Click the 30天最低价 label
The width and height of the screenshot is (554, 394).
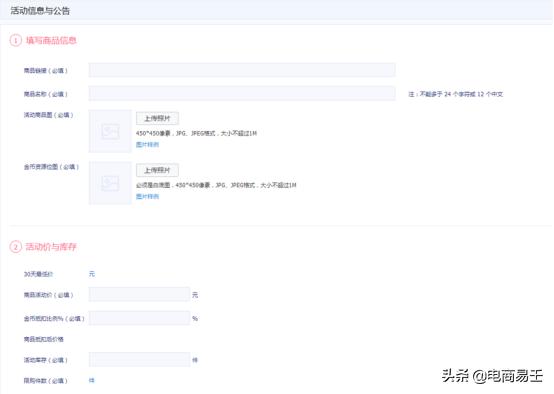click(x=38, y=274)
